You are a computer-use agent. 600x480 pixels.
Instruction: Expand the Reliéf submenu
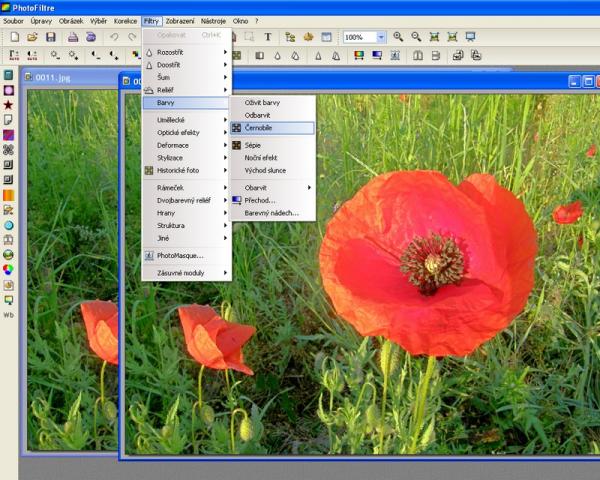pyautogui.click(x=186, y=90)
